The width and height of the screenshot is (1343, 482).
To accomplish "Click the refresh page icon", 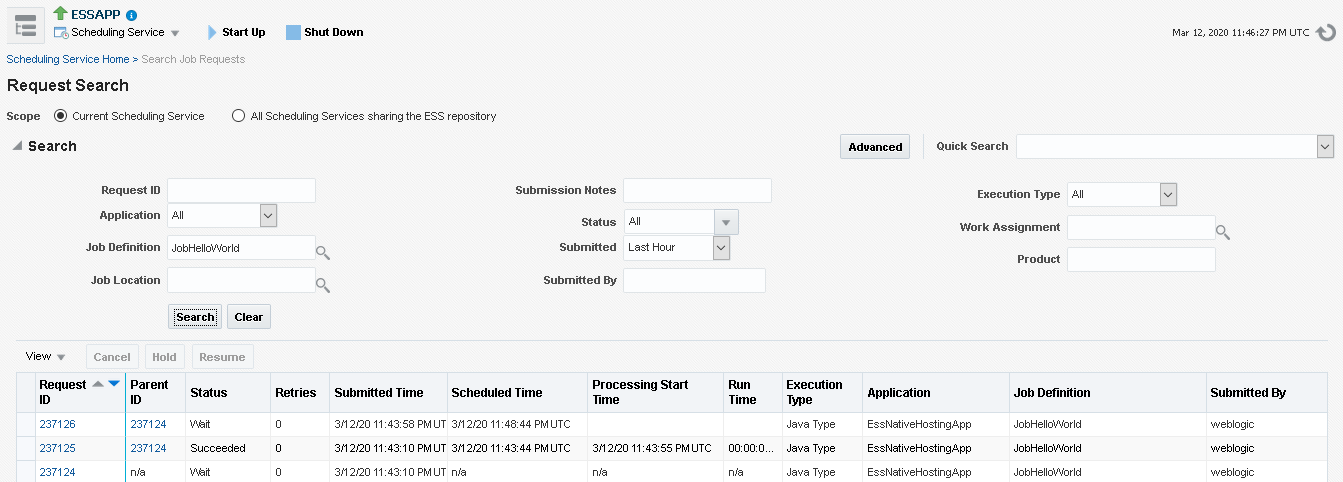I will pyautogui.click(x=1326, y=33).
